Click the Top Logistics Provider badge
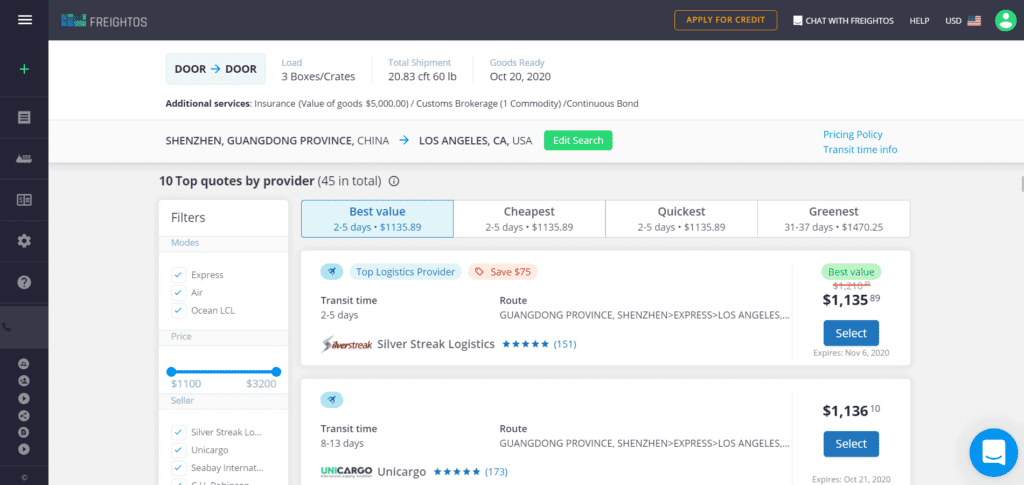The height and width of the screenshot is (485, 1024). click(x=406, y=272)
